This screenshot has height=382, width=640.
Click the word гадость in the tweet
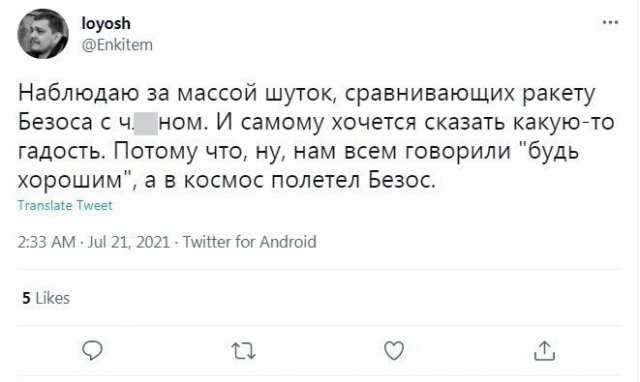click(x=63, y=151)
